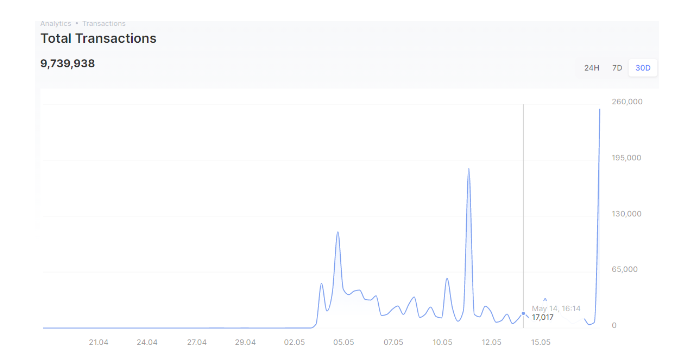The width and height of the screenshot is (684, 362).
Task: Click the 15.05 date axis label
Action: coord(540,342)
